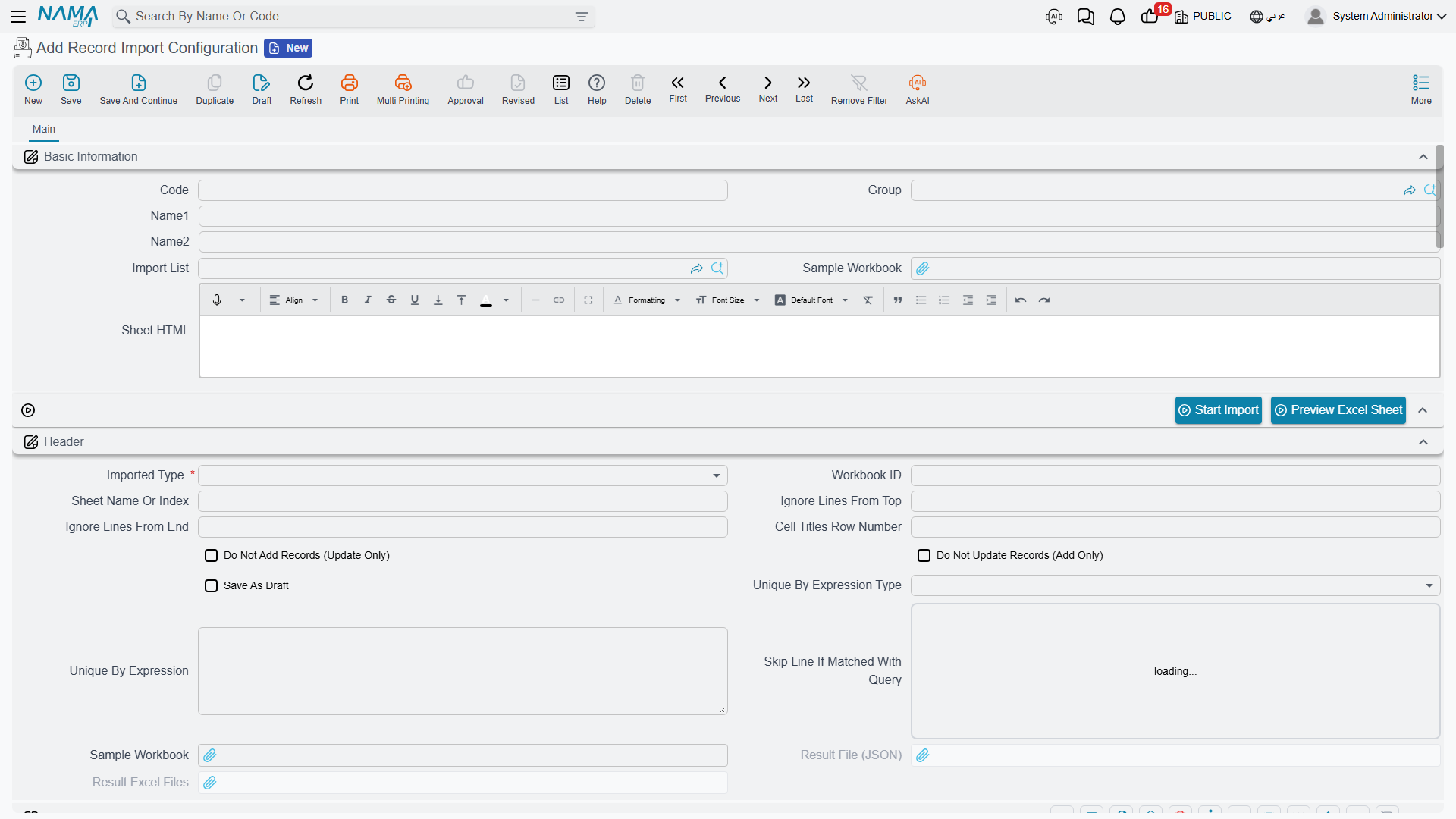Collapse the Basic Information section

1423,157
